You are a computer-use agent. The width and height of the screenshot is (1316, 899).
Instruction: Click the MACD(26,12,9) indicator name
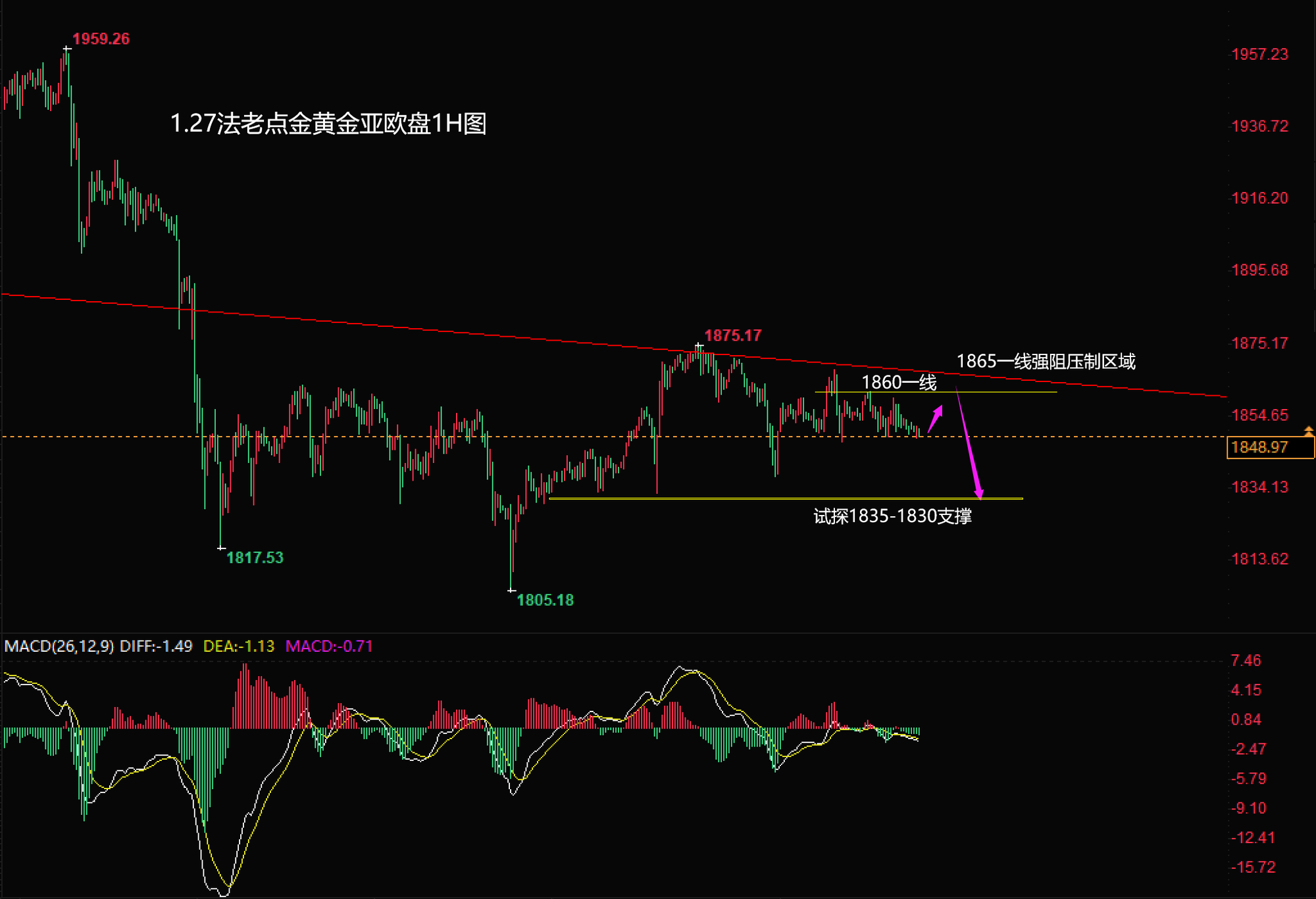(59, 646)
